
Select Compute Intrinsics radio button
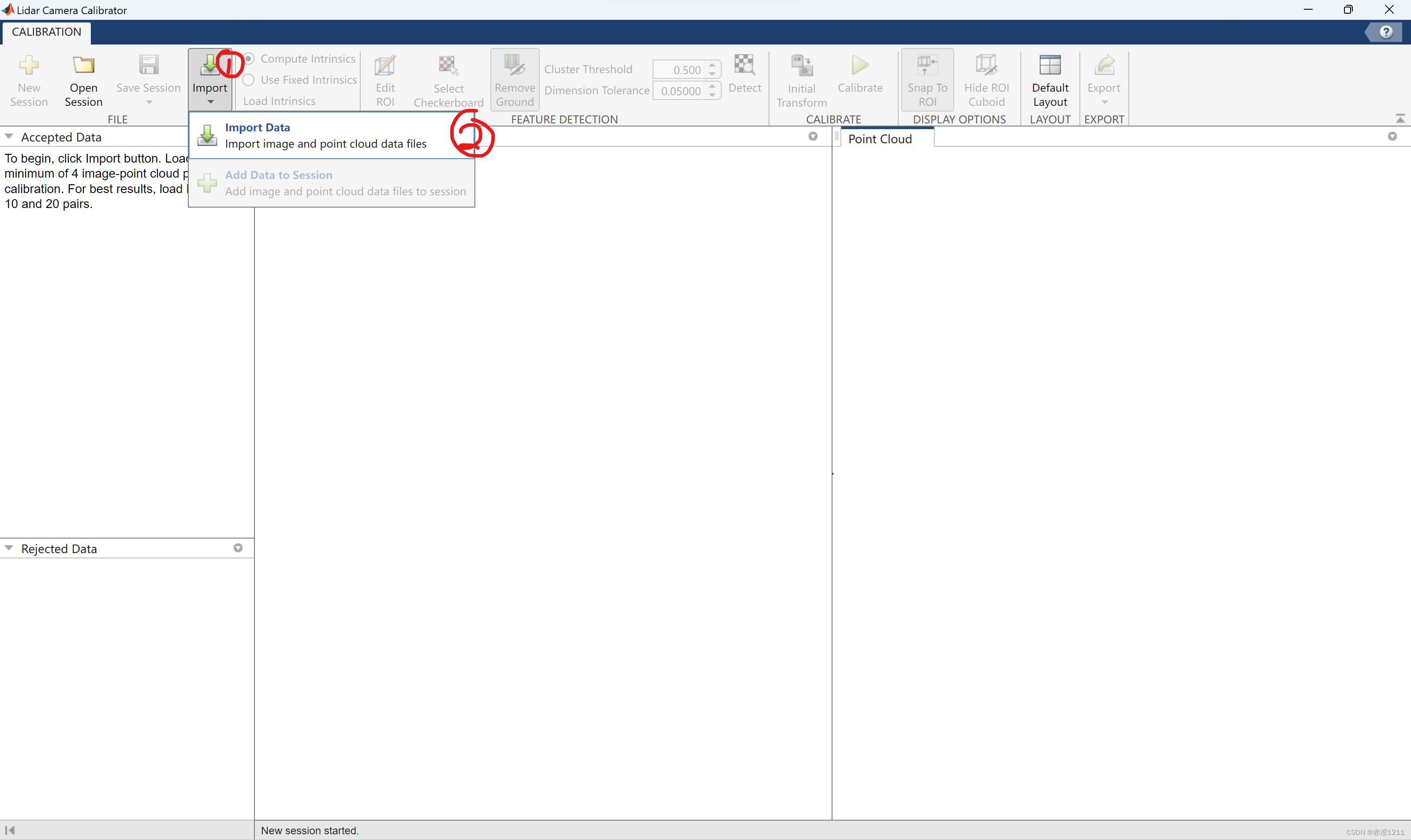pos(249,59)
